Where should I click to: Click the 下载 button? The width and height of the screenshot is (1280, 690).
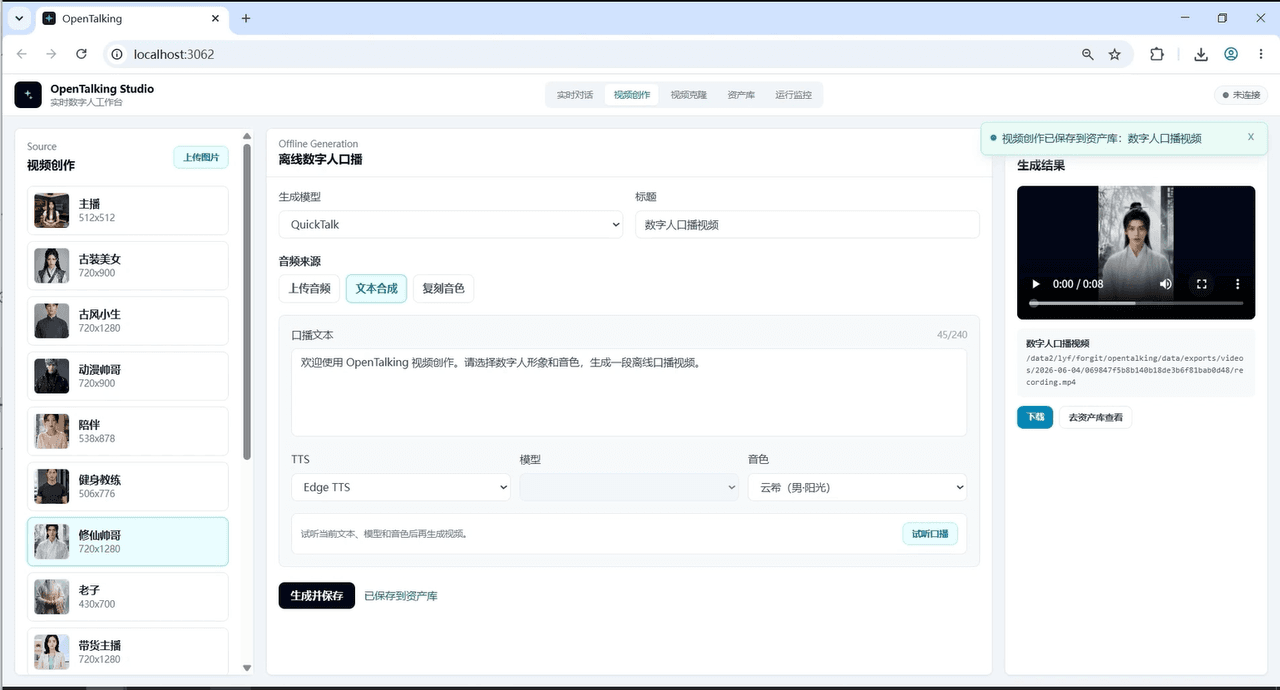coord(1035,417)
